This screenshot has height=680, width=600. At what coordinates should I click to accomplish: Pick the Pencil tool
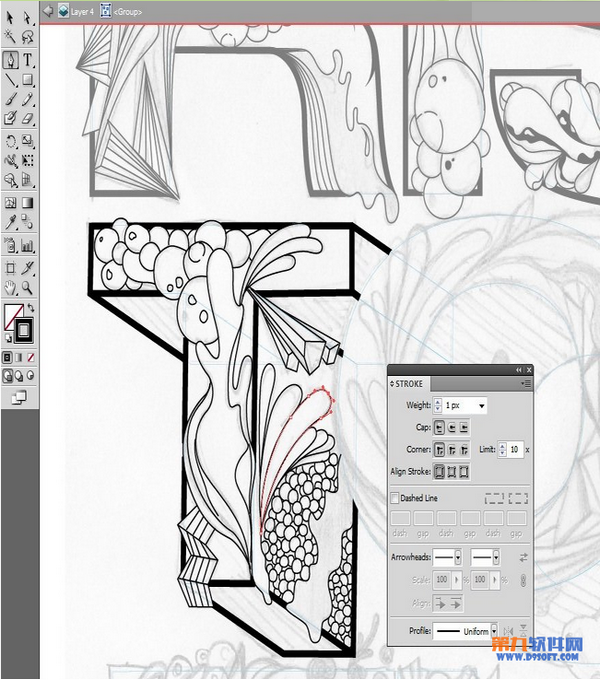[x=27, y=99]
